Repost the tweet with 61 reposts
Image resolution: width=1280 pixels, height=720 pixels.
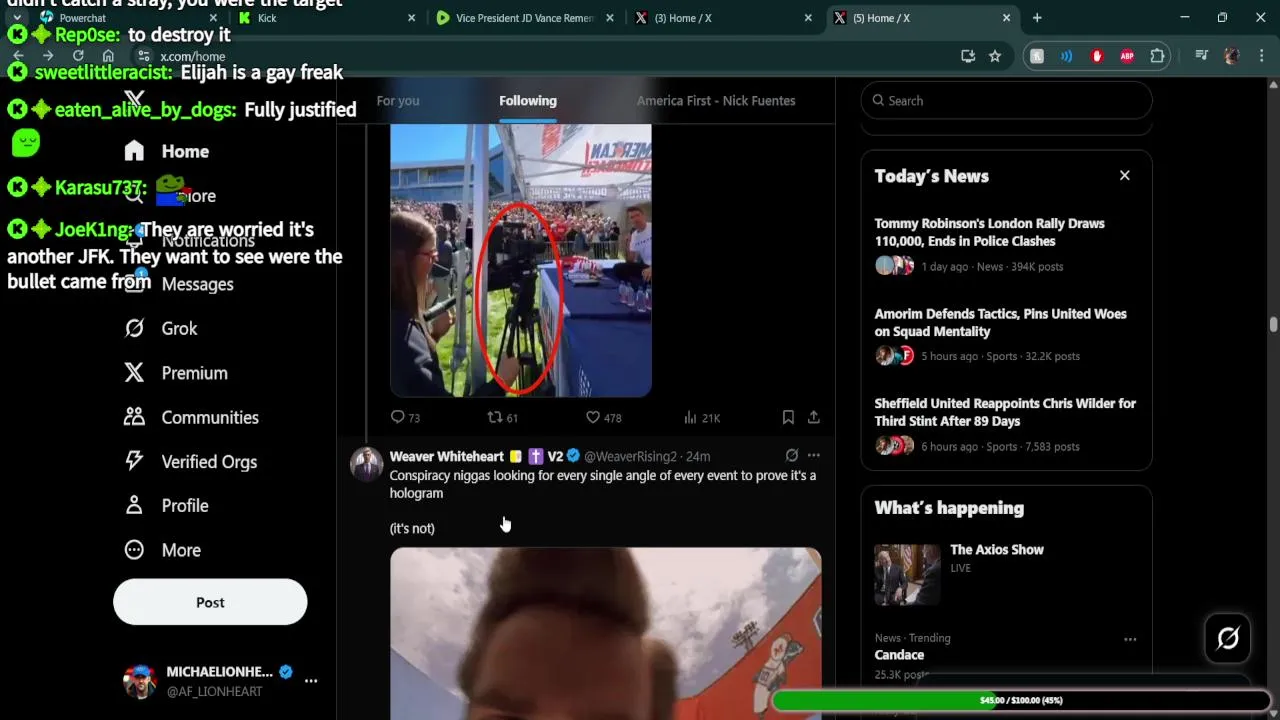click(x=502, y=417)
